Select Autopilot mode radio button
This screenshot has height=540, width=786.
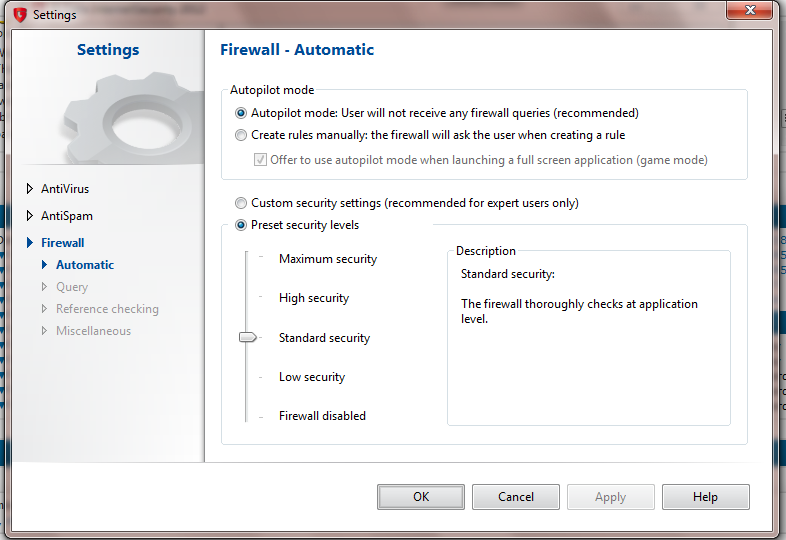point(241,113)
